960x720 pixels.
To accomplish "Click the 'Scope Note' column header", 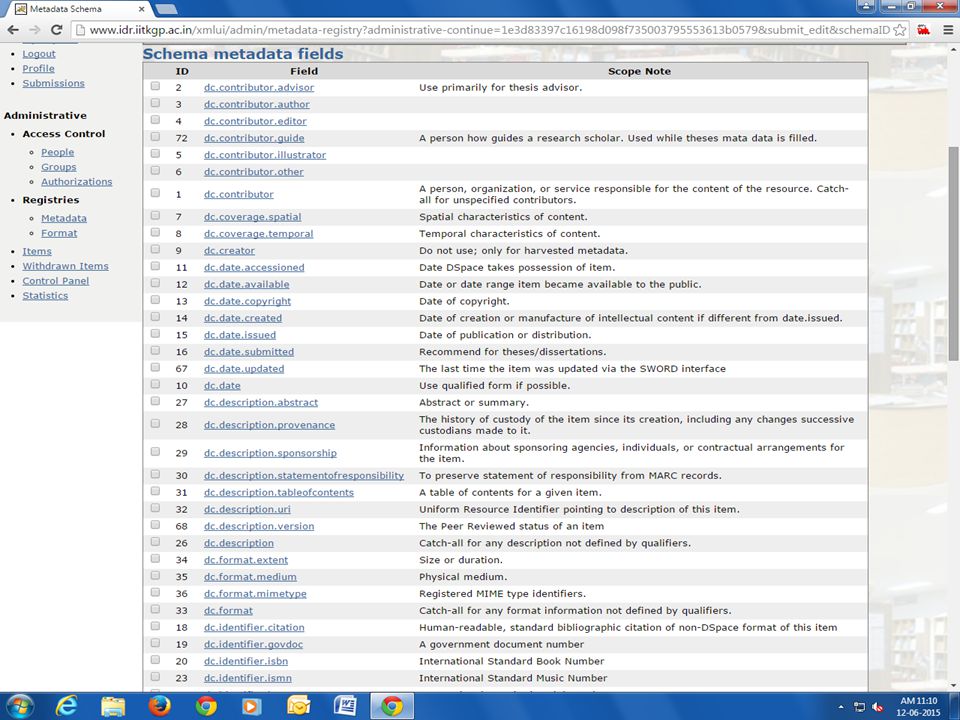I will tap(639, 71).
